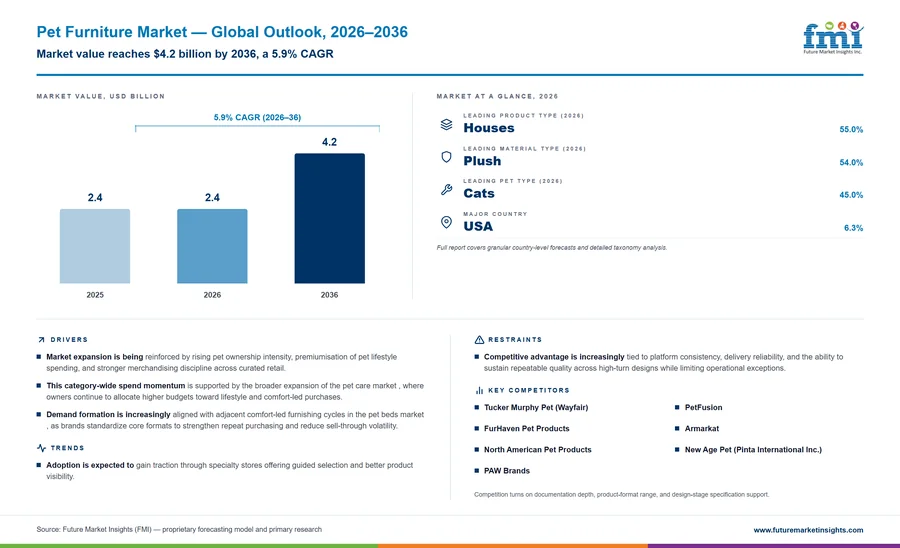The height and width of the screenshot is (548, 900).
Task: Click 'Adoption is expected to' bullet
Action: pos(230,471)
